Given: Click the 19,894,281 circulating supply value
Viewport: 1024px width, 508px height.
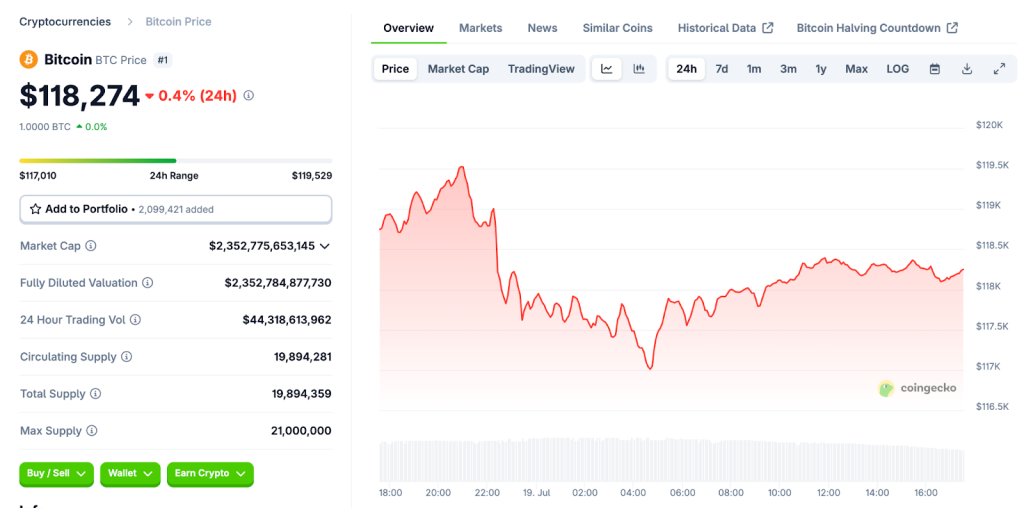Looking at the screenshot, I should 302,357.
